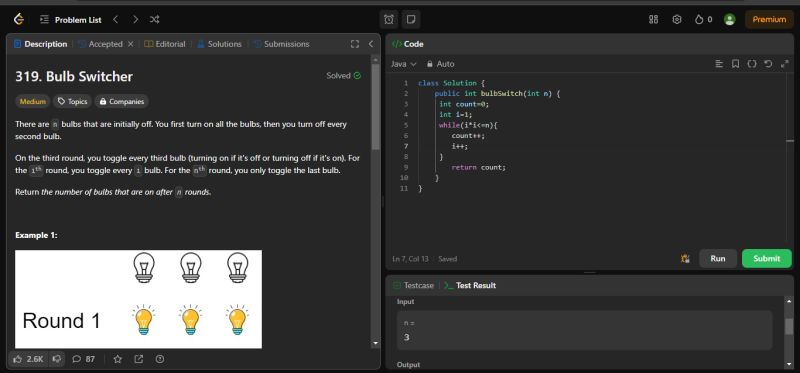Viewport: 800px width, 373px height.
Task: Go to the next problem arrow
Action: coord(135,19)
